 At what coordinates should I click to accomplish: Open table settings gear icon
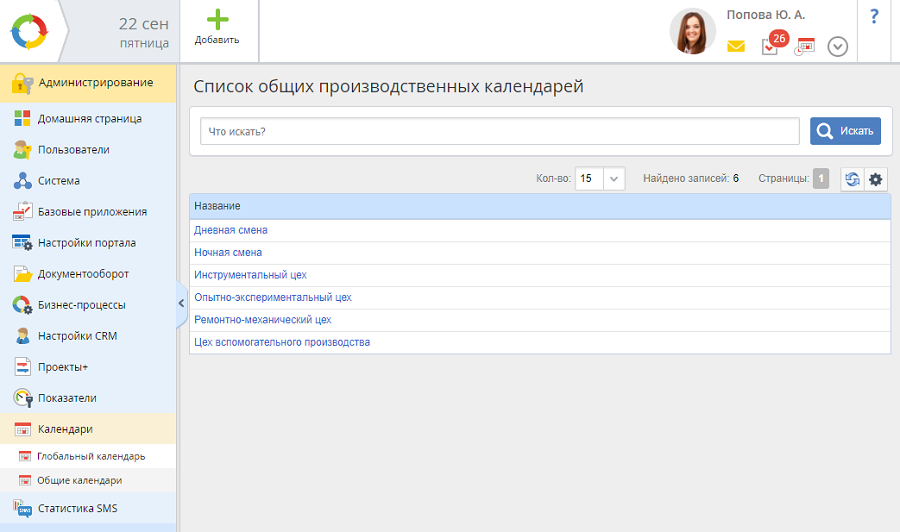click(876, 179)
